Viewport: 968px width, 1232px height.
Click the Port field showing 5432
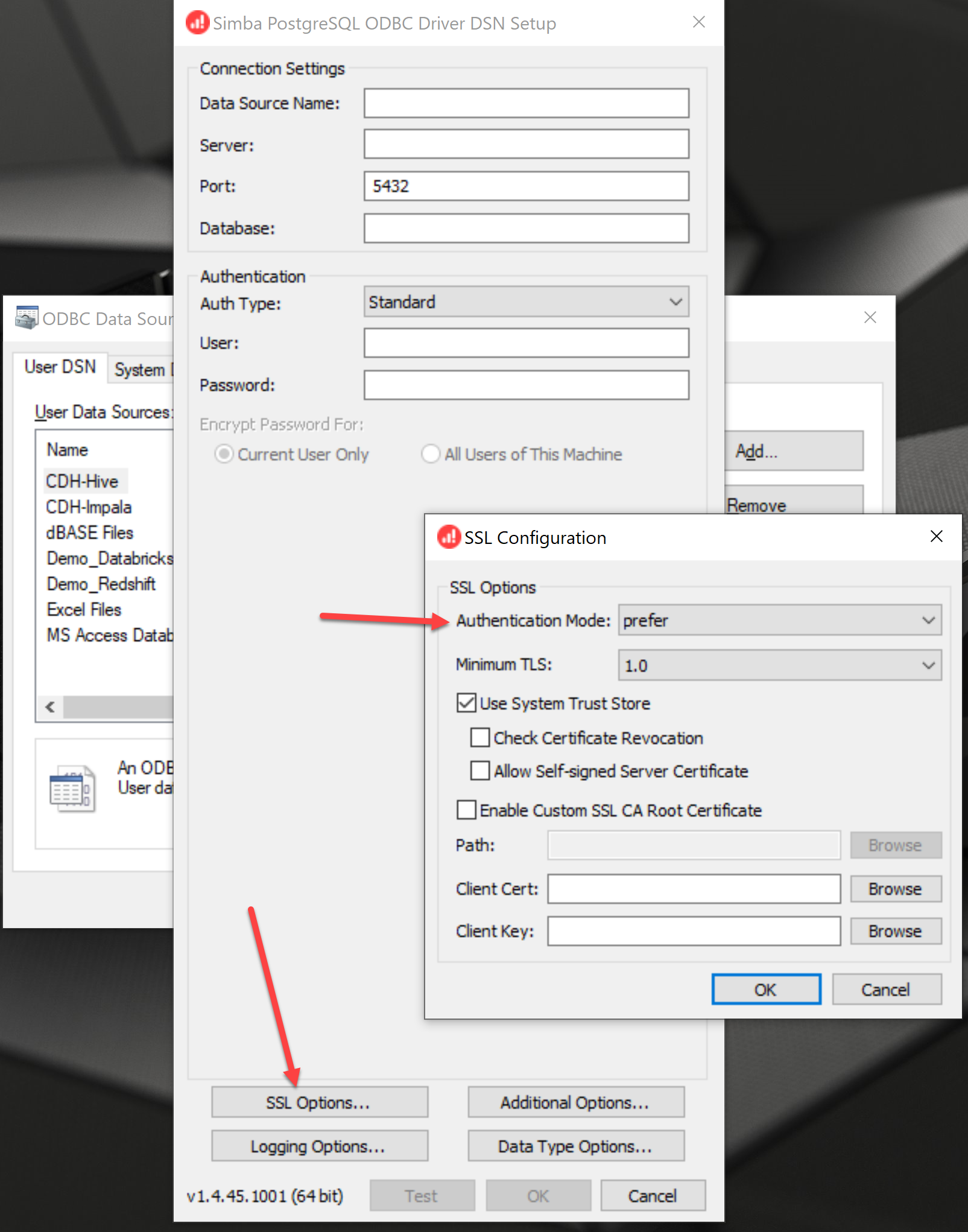click(526, 186)
